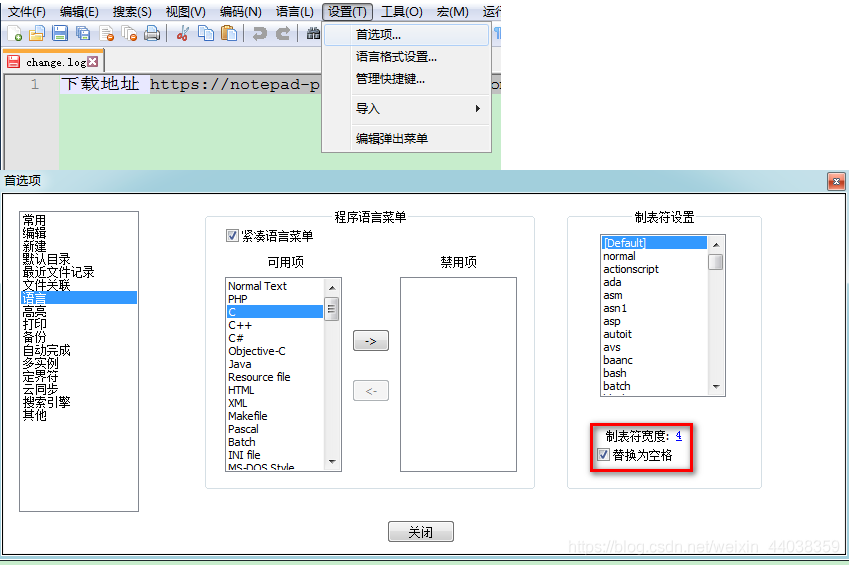Click the Save All stacked disks icon
The image size is (849, 565).
(83, 34)
